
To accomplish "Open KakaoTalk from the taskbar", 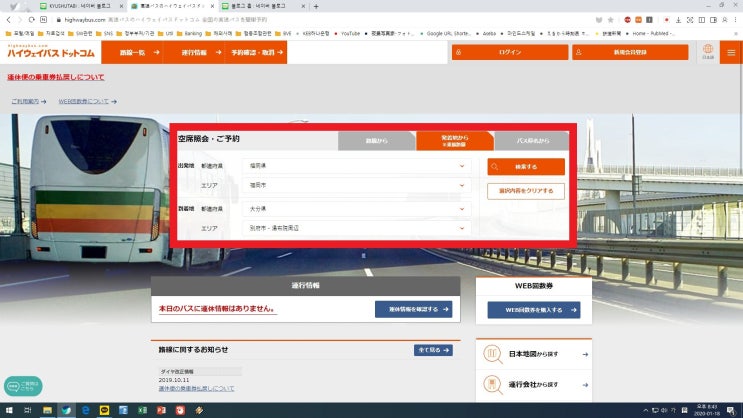I will click(x=104, y=410).
